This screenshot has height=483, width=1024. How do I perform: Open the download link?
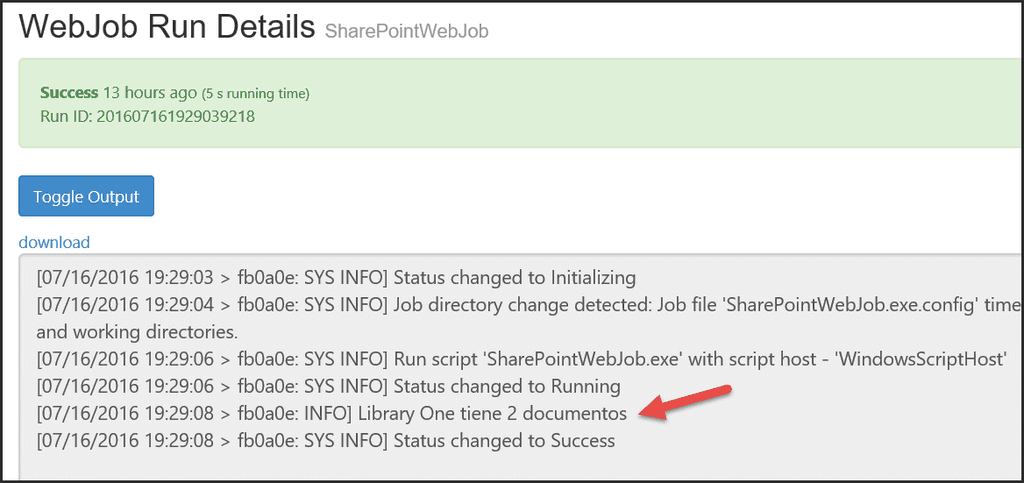(x=54, y=242)
